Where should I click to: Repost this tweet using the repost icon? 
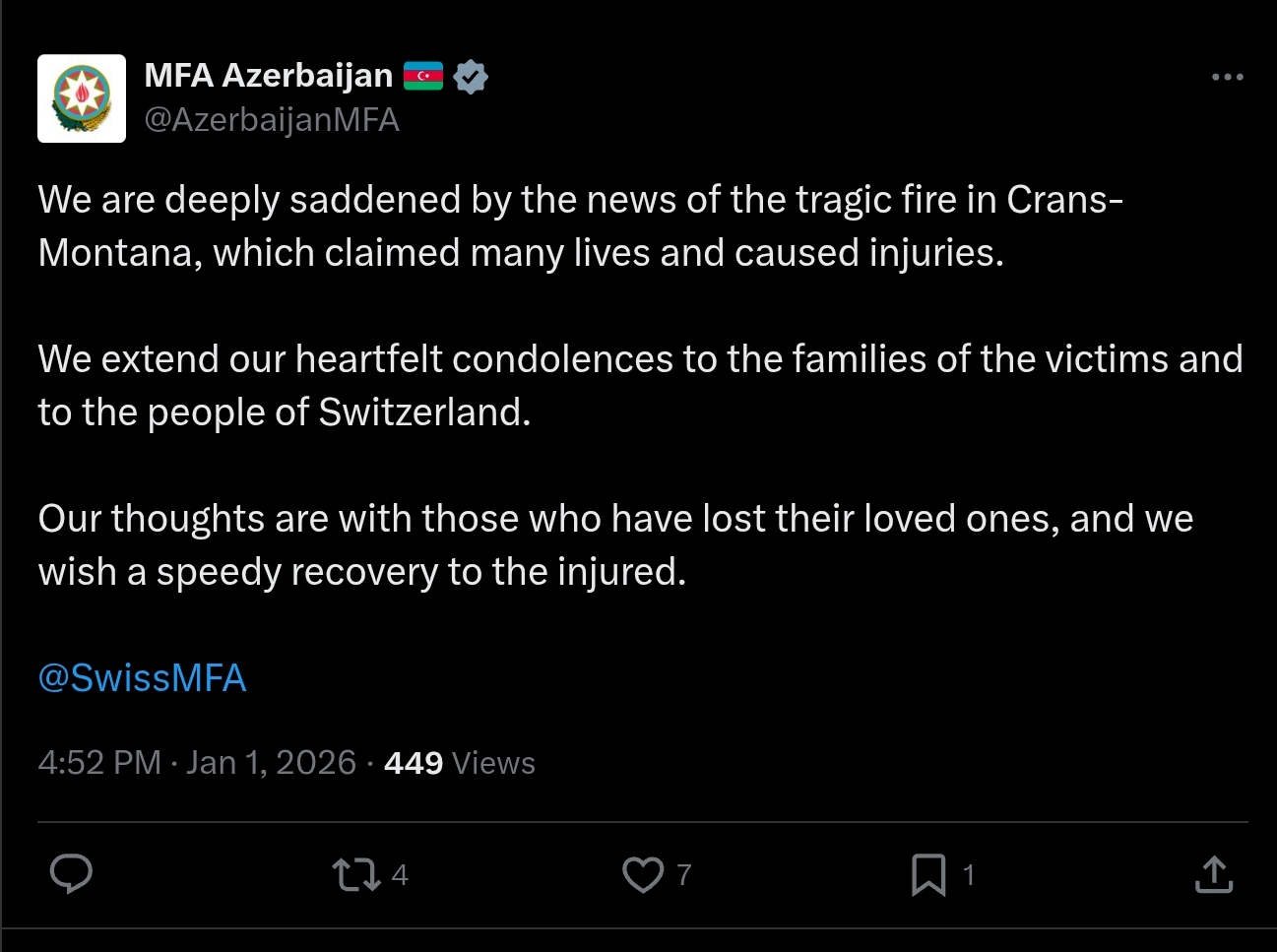(x=355, y=874)
